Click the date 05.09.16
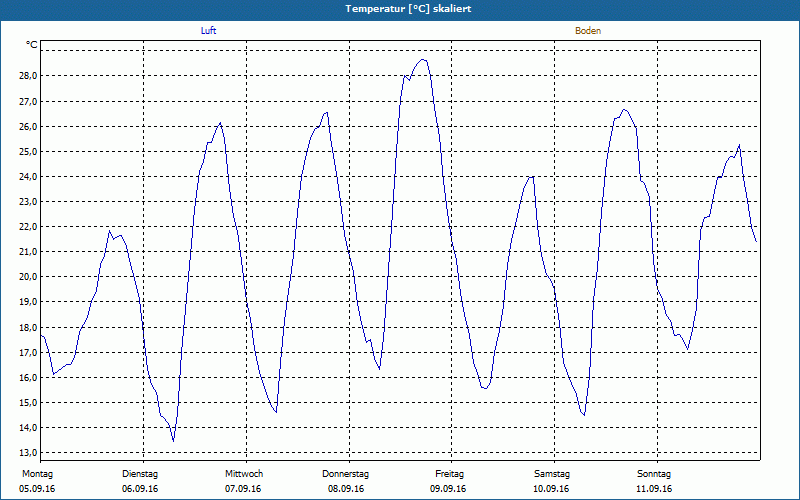This screenshot has height=500, width=800. tap(37, 489)
